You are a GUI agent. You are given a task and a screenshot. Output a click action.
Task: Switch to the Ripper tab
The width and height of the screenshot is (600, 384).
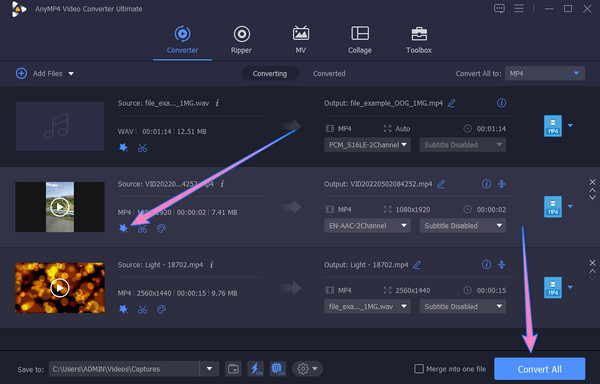pyautogui.click(x=241, y=40)
